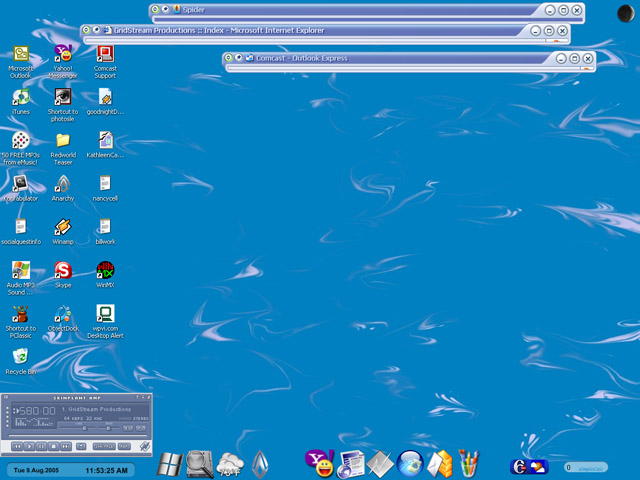
Task: Open the WinMX desktop icon
Action: tap(105, 270)
